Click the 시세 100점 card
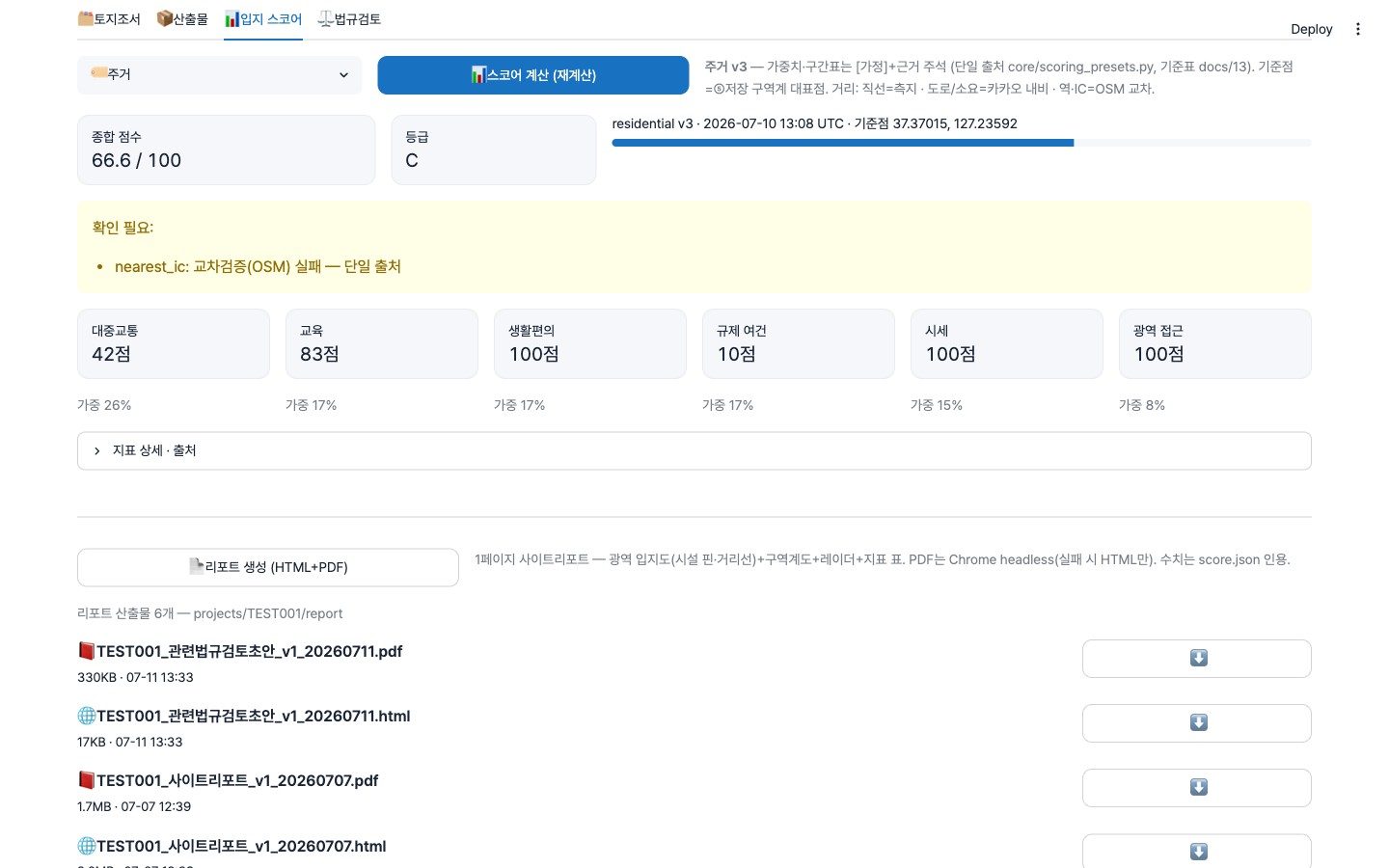The image size is (1389, 868). coord(1007,343)
